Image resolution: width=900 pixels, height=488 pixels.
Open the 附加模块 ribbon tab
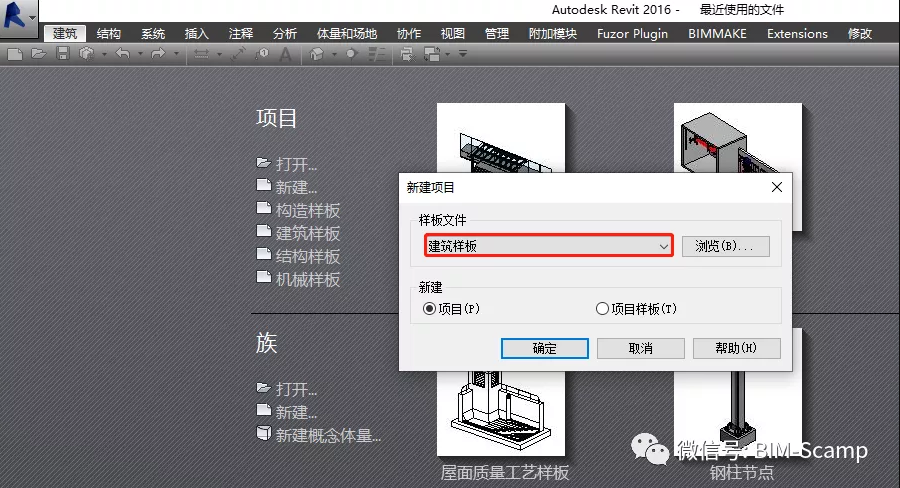pyautogui.click(x=553, y=33)
